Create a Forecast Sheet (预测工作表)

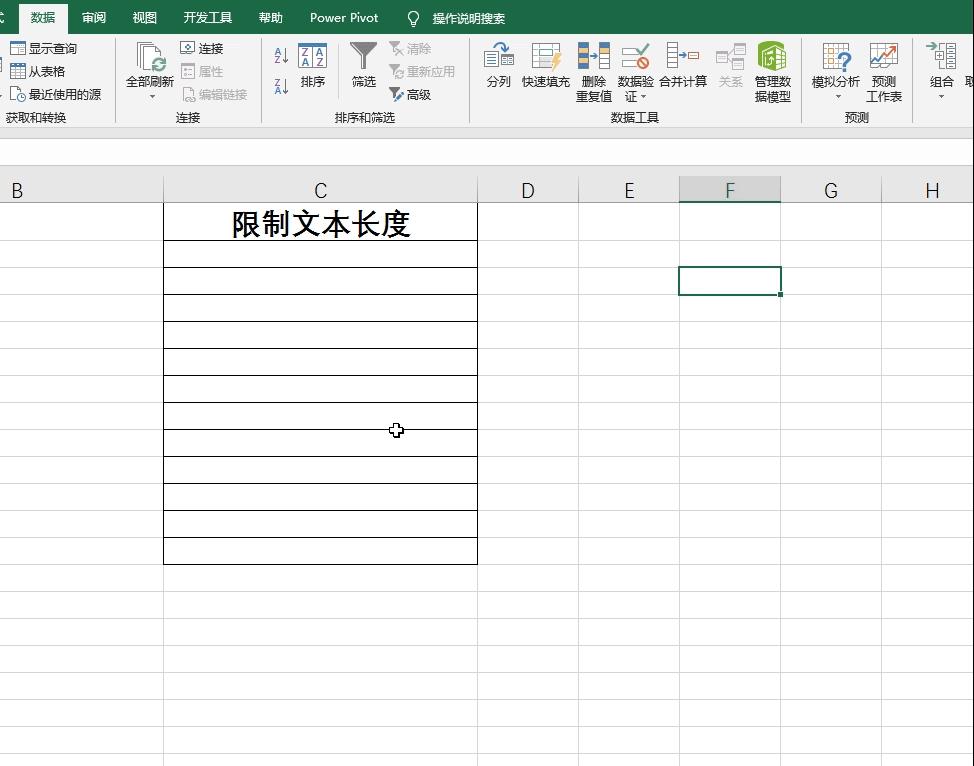884,70
